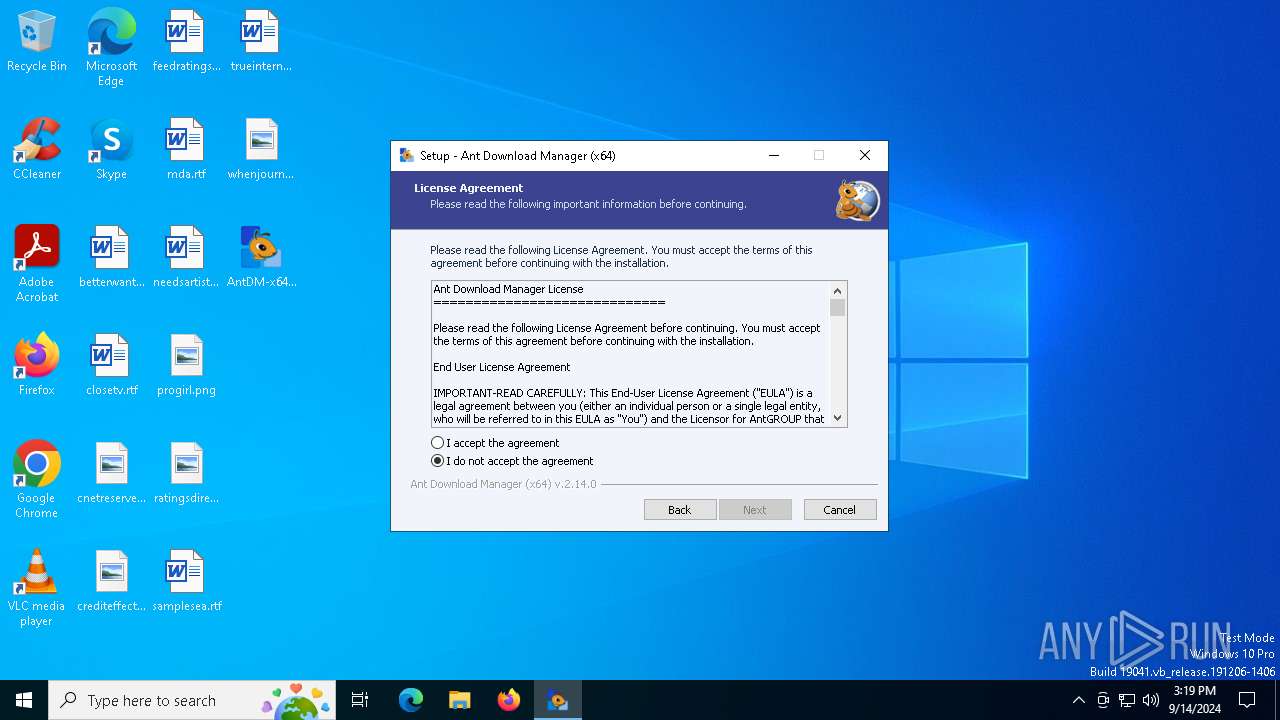1280x720 pixels.
Task: Select the ratingsdire image file icon
Action: (x=186, y=474)
